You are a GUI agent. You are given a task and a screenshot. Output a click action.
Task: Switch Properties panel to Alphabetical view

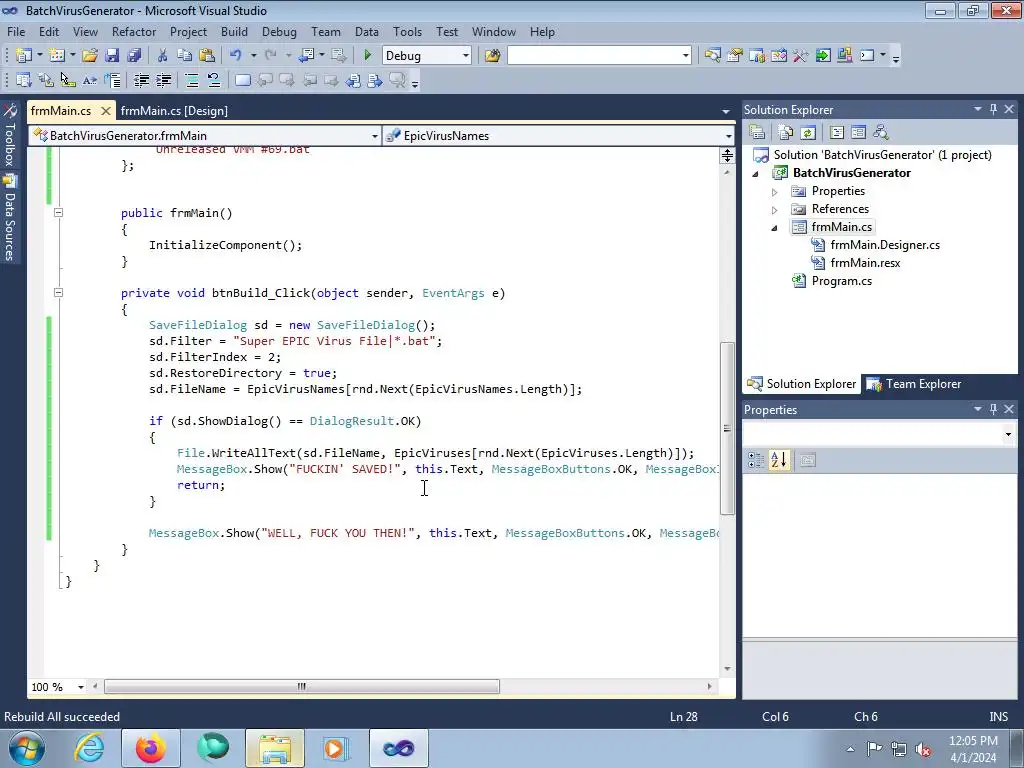pyautogui.click(x=778, y=460)
